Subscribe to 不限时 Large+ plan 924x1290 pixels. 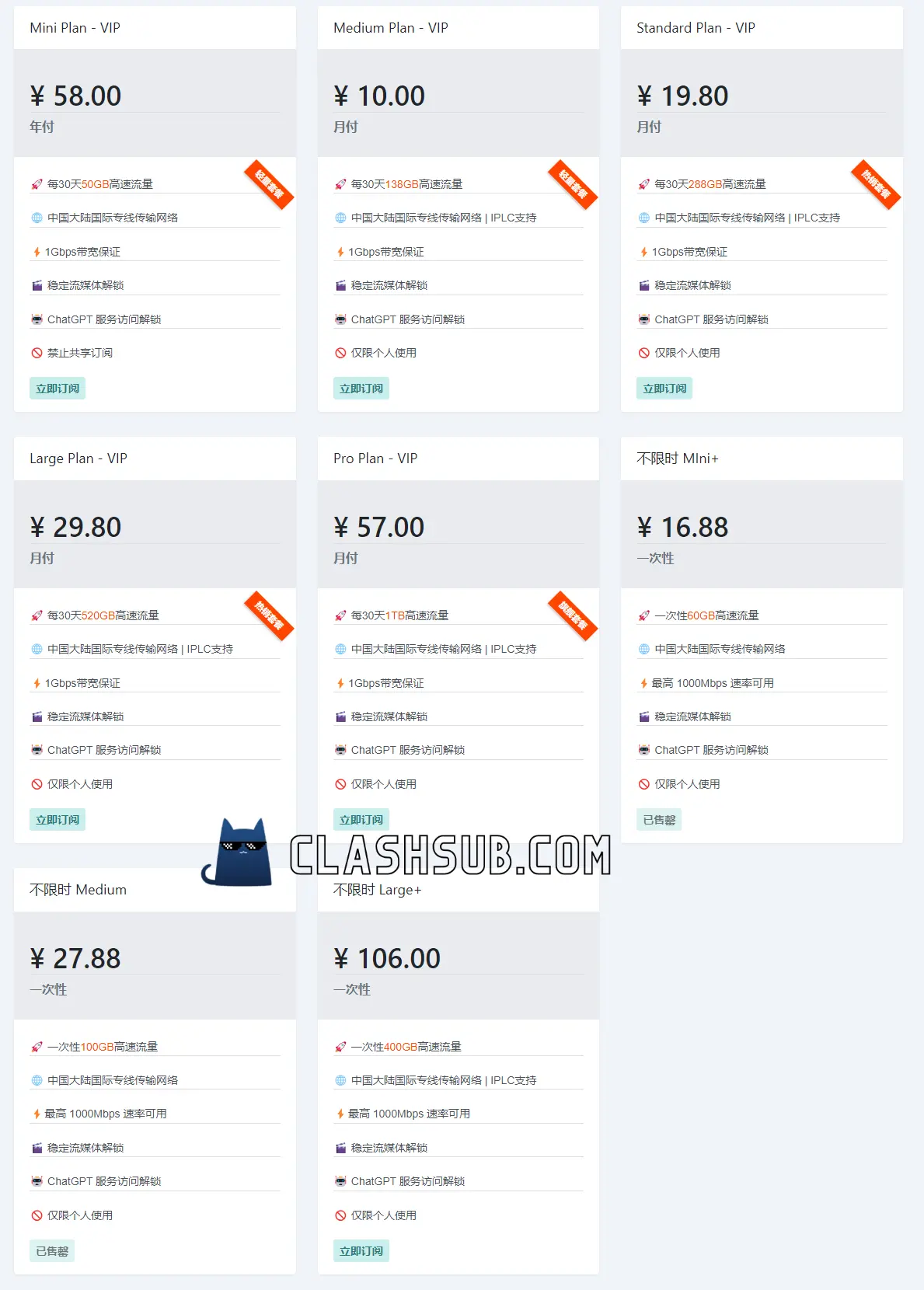(x=361, y=1251)
